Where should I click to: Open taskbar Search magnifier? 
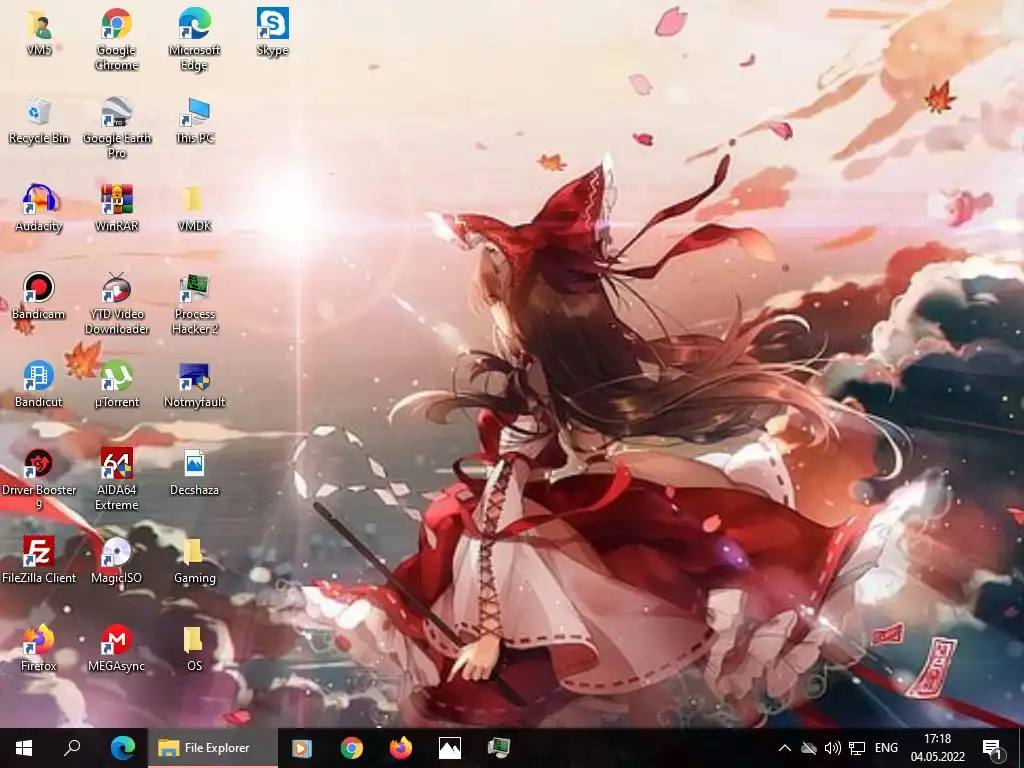point(72,748)
